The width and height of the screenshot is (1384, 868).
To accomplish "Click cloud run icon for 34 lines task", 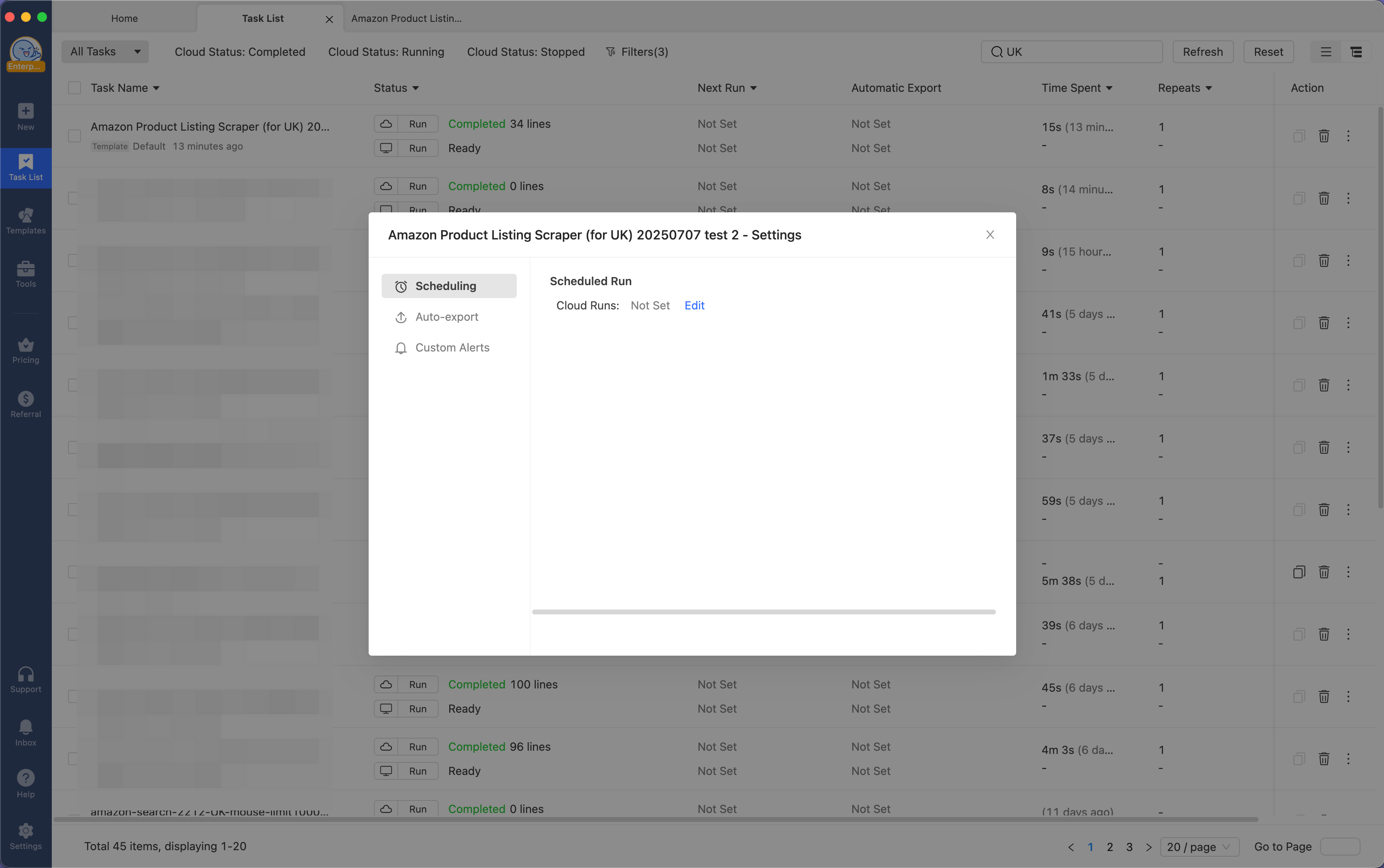I will click(x=386, y=124).
